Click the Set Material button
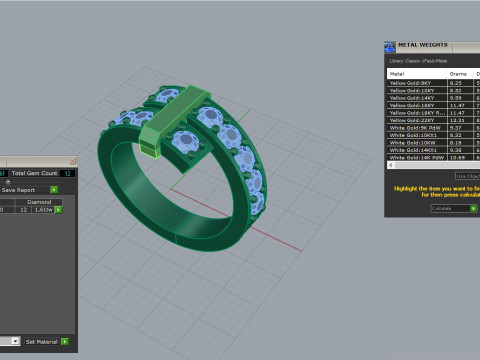Screen dimensions: 480x360 point(42,342)
